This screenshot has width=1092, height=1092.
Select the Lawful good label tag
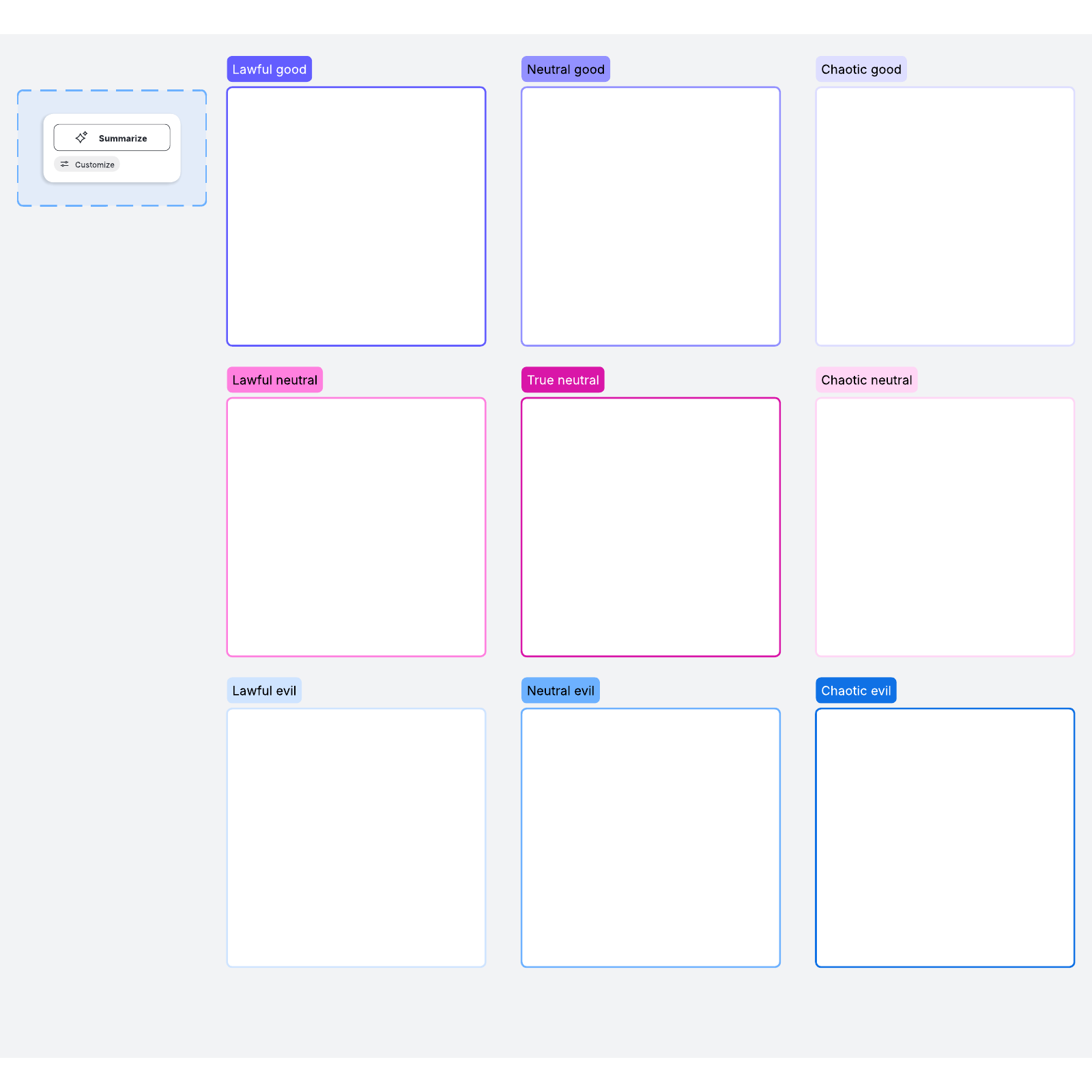[x=269, y=69]
